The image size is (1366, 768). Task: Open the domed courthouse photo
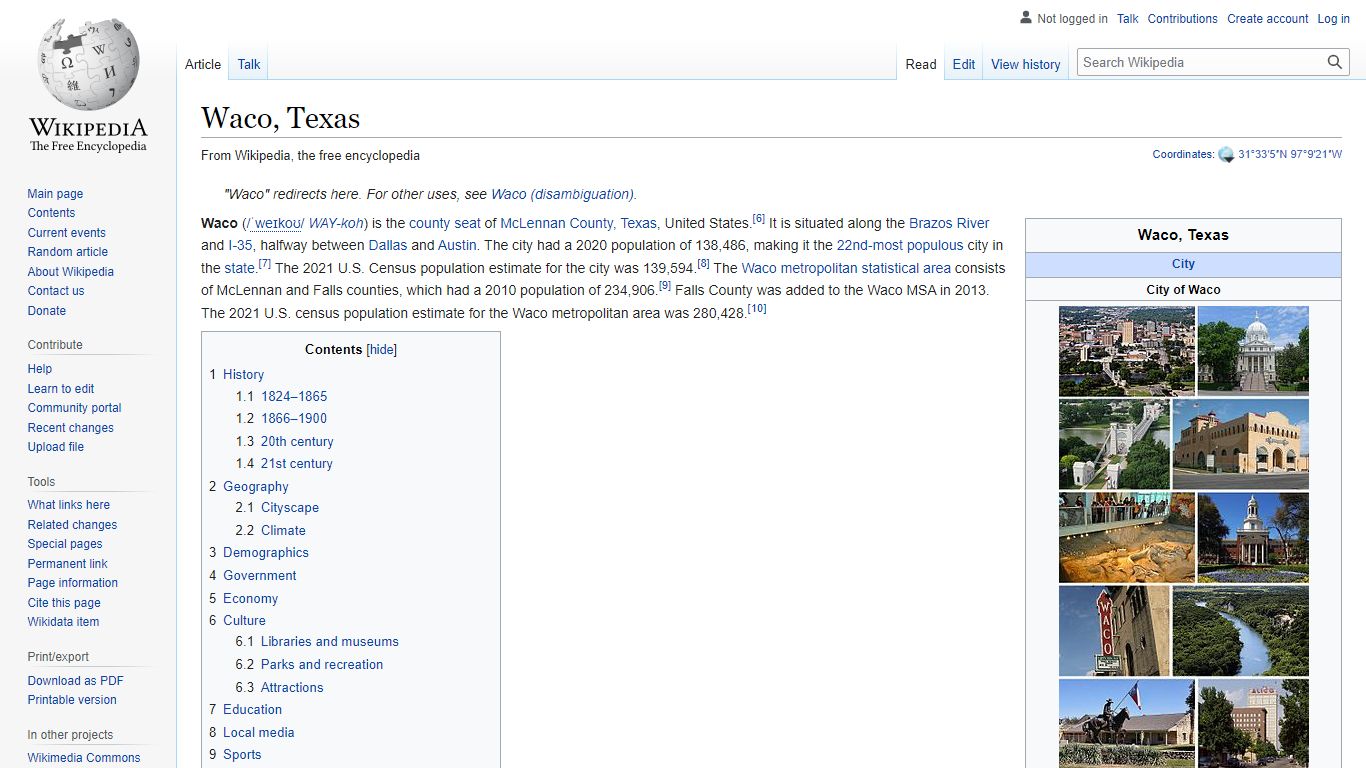pos(1253,351)
